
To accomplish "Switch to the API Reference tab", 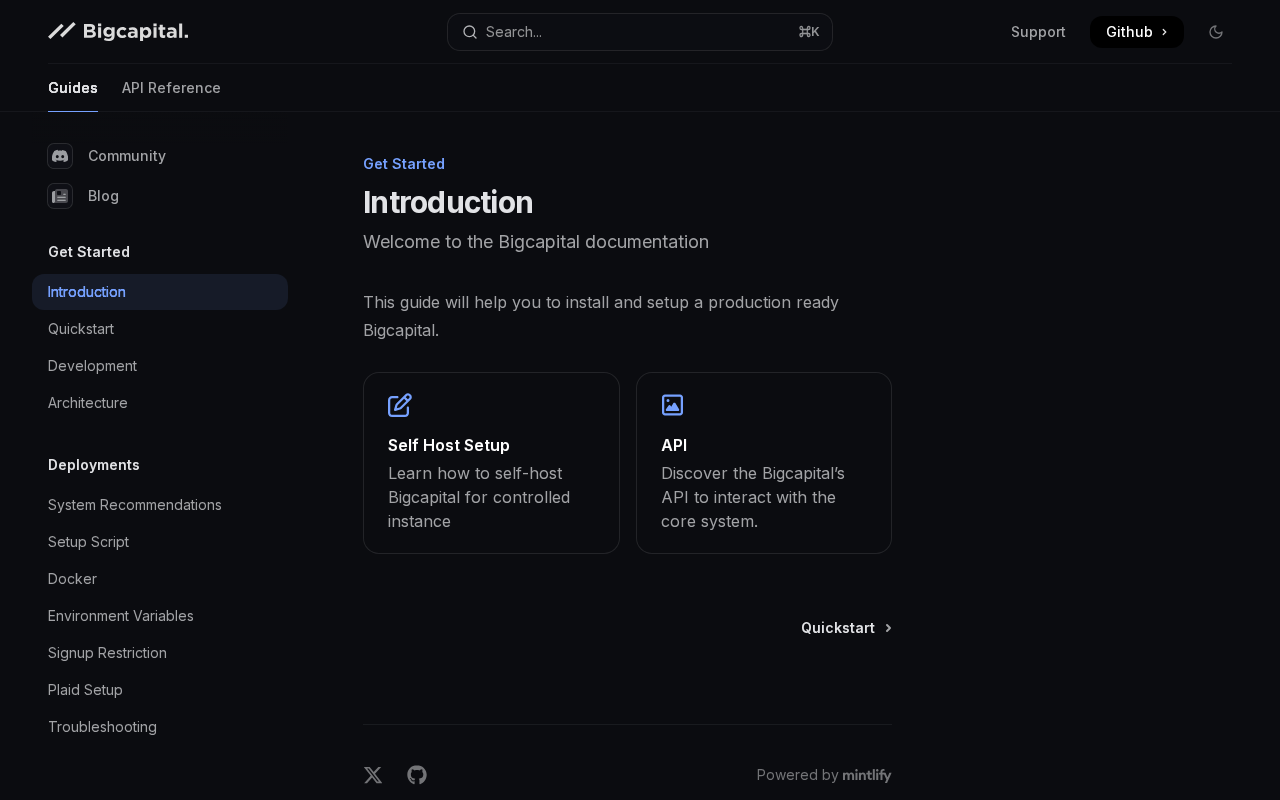I will [x=171, y=88].
